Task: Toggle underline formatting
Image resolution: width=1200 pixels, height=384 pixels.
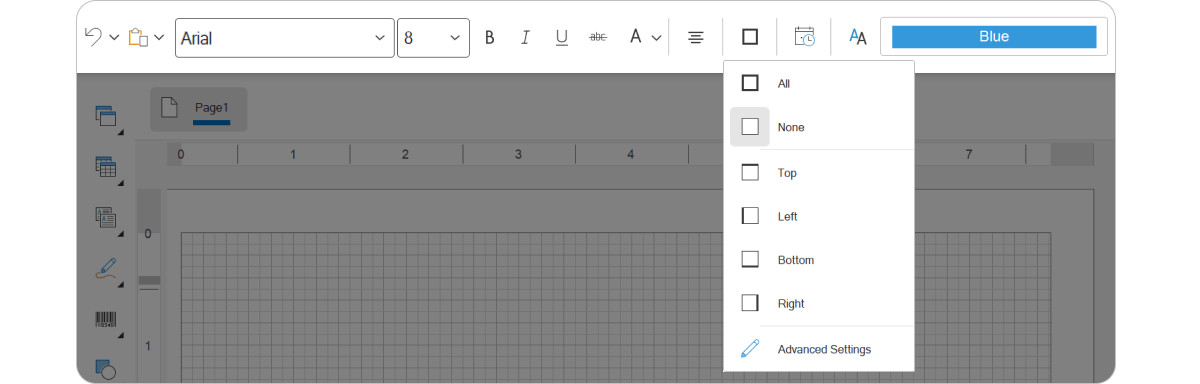Action: click(x=562, y=37)
